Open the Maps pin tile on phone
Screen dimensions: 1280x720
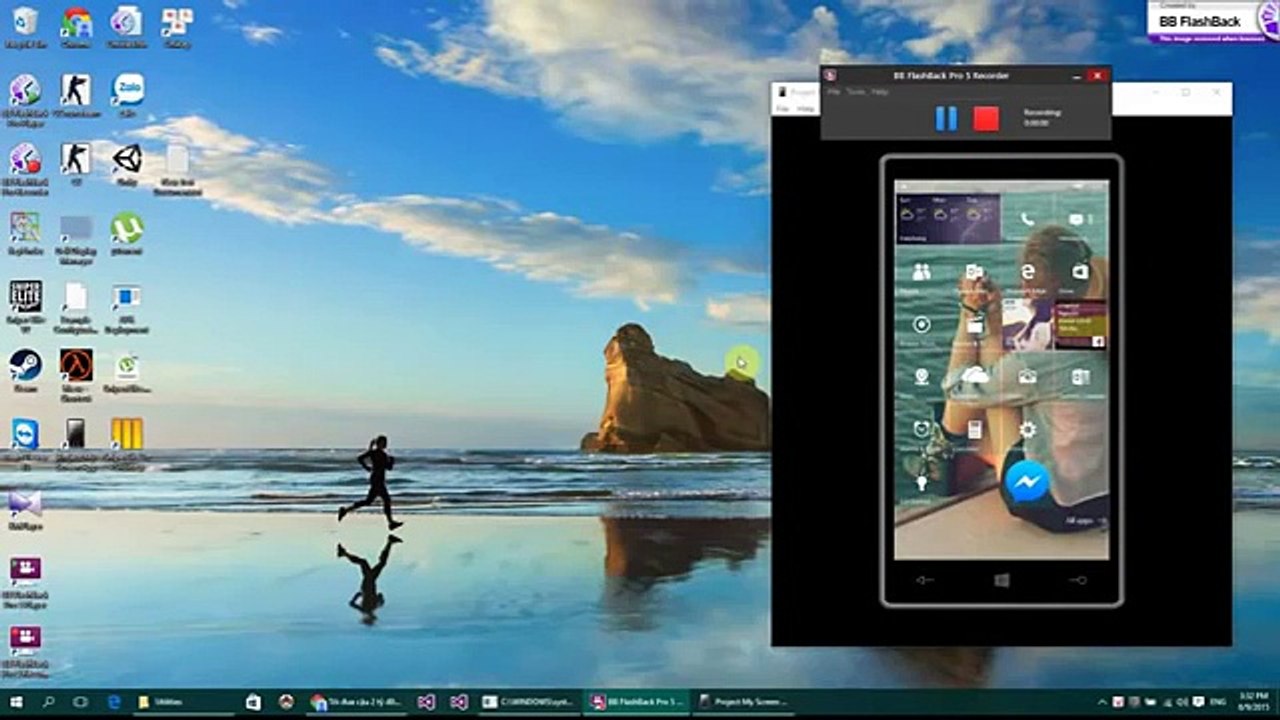(922, 377)
